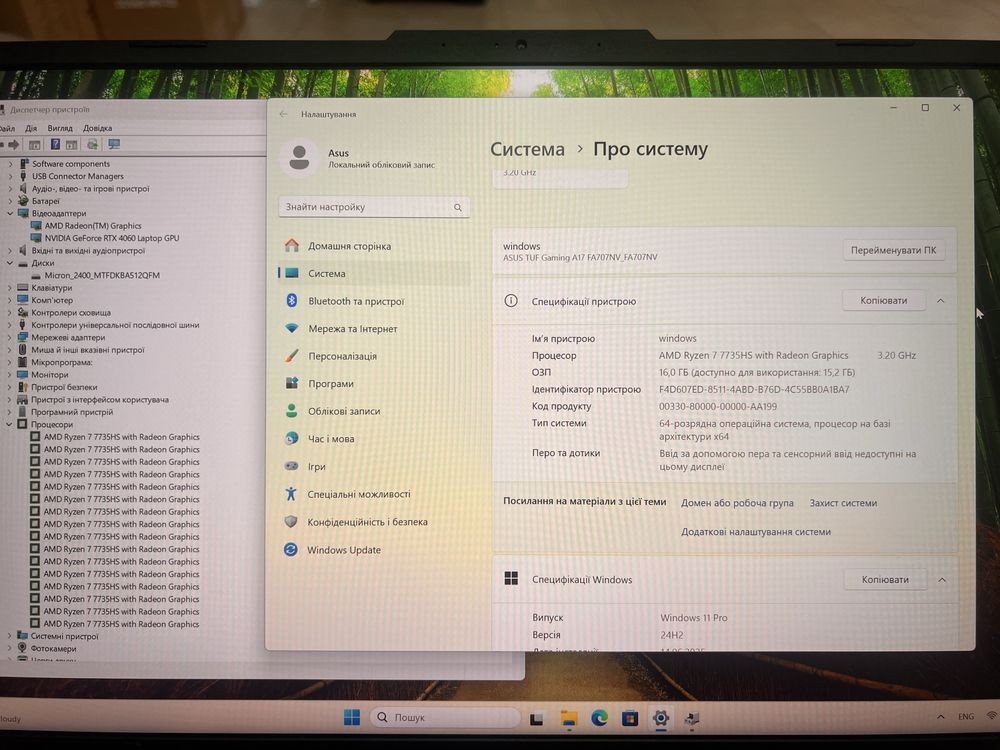Screen dimensions: 1000x750
Task: Click the back arrow in Settings
Action: [x=284, y=114]
